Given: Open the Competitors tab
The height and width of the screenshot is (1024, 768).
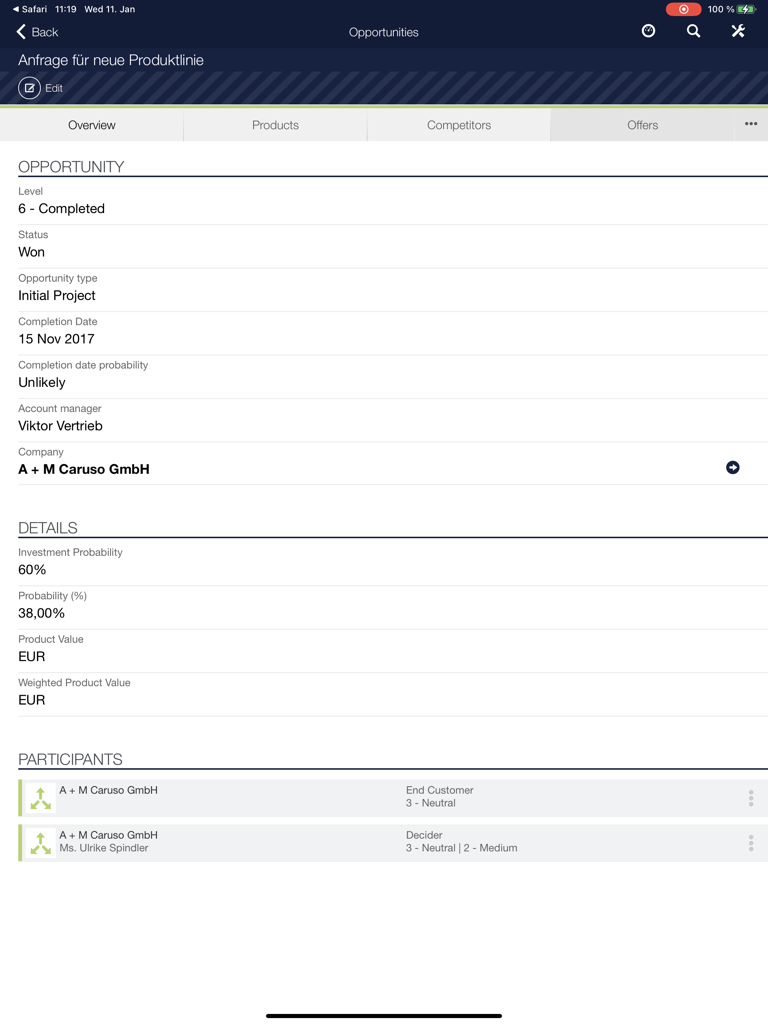Looking at the screenshot, I should click(x=459, y=124).
